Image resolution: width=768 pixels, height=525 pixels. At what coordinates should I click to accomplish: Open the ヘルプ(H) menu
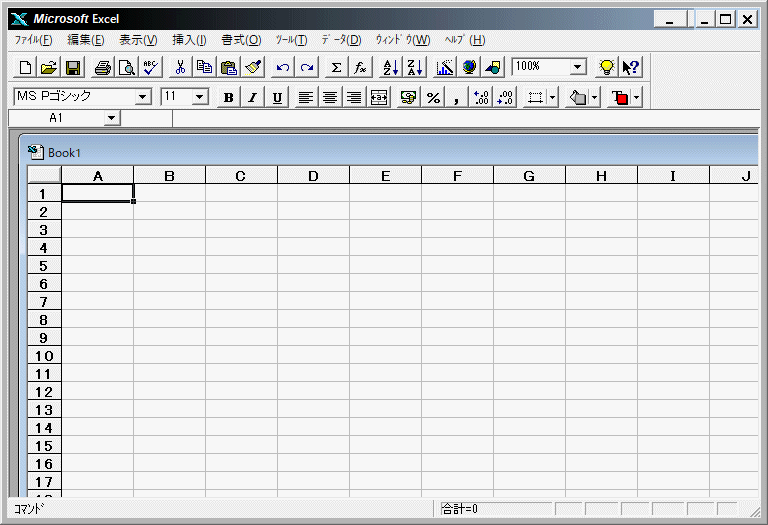point(465,40)
